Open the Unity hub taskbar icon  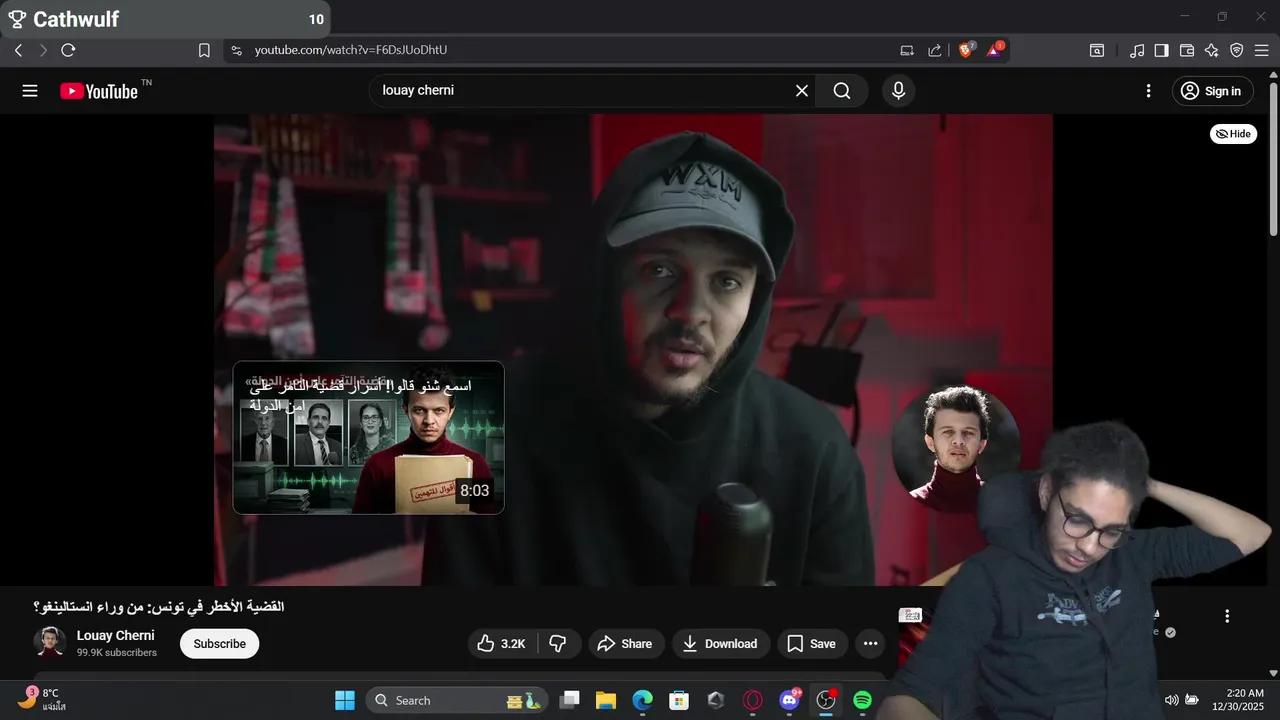coord(716,700)
